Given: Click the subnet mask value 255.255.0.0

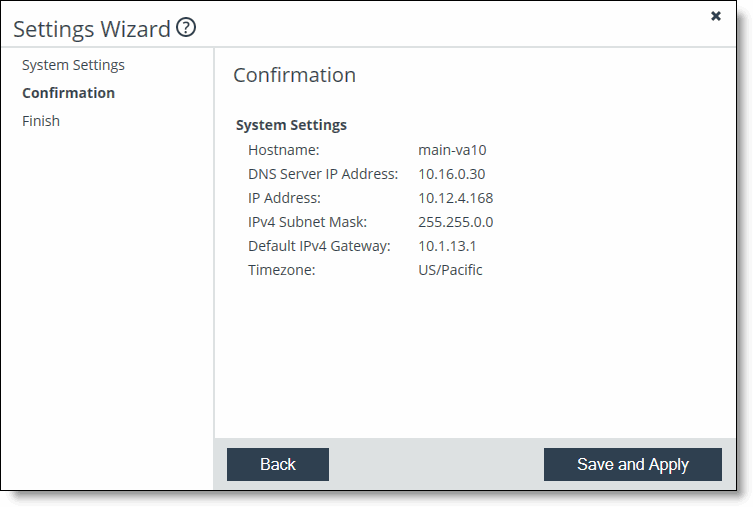Looking at the screenshot, I should point(455,222).
